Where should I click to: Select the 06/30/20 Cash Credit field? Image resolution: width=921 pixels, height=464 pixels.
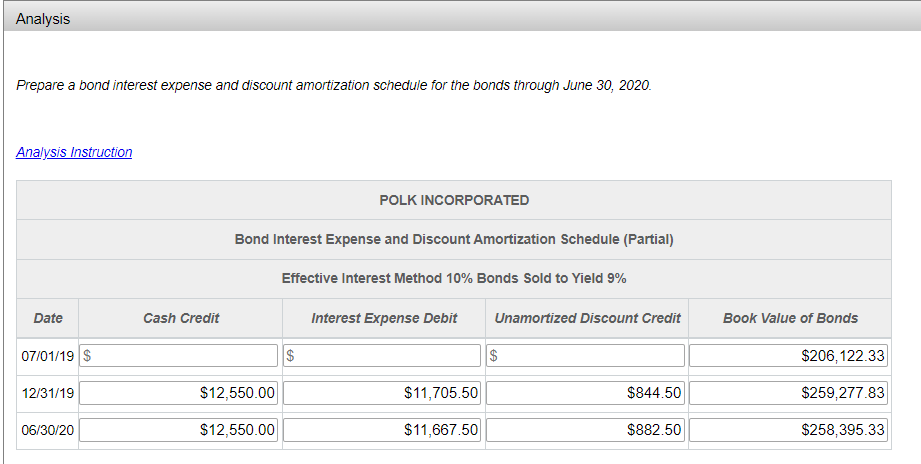[x=180, y=430]
